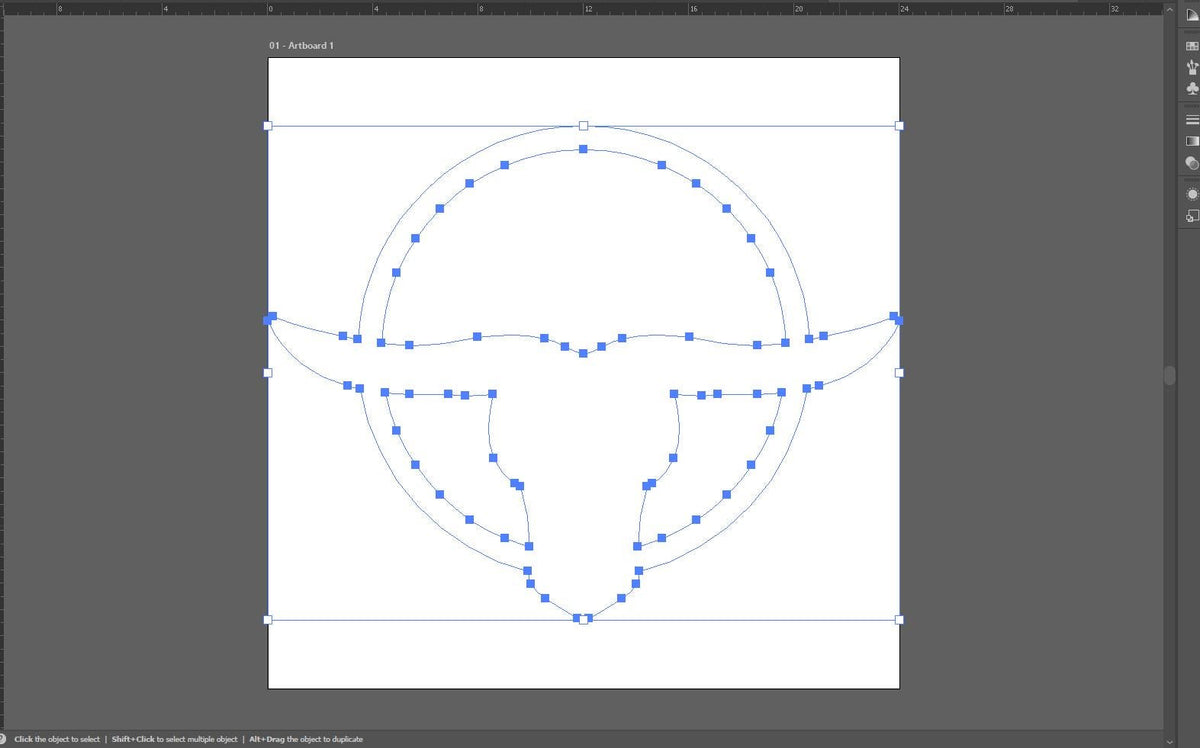Image resolution: width=1200 pixels, height=748 pixels.
Task: Click 'Click the object to select' status hint
Action: pyautogui.click(x=57, y=739)
